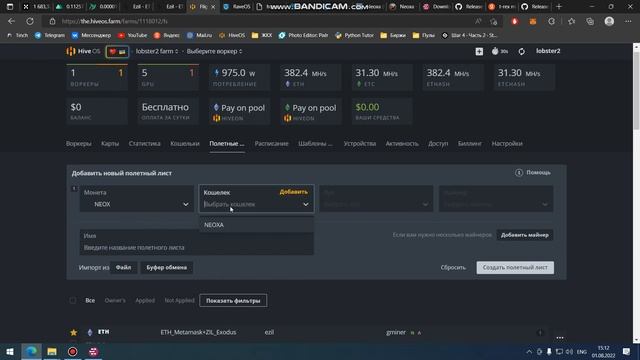Import from Файл button
Viewport: 640px width, 360px height.
tap(123, 268)
